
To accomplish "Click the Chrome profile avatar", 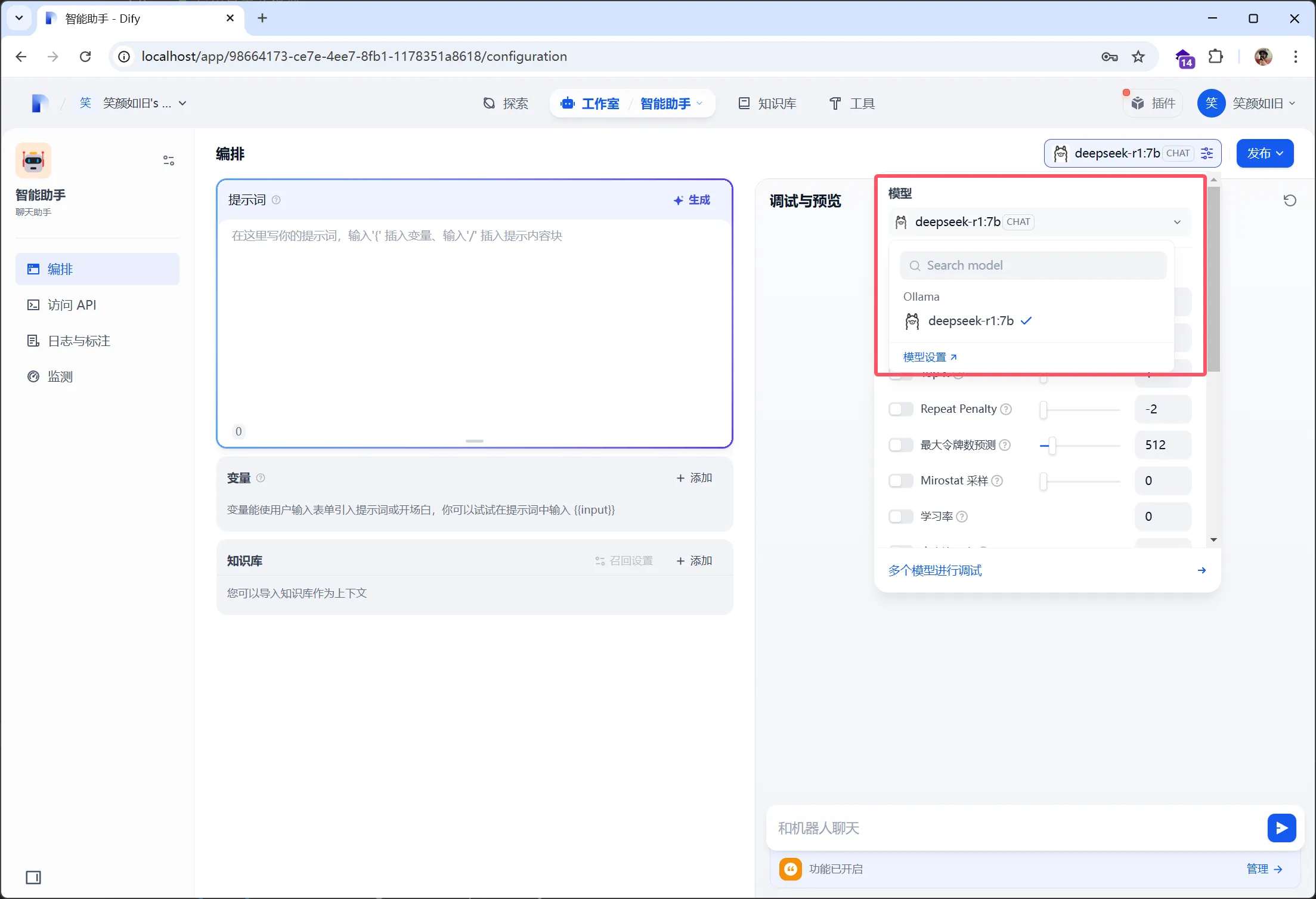I will (1264, 57).
